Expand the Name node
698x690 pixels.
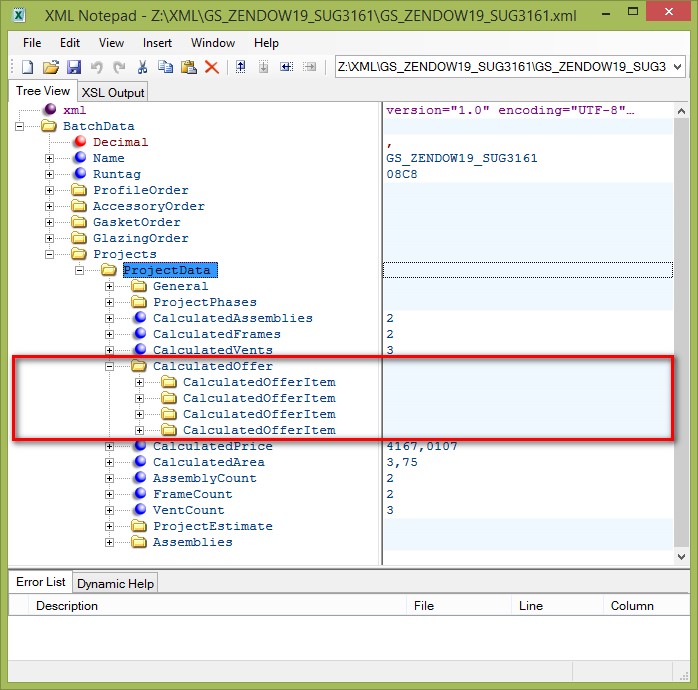(x=49, y=158)
